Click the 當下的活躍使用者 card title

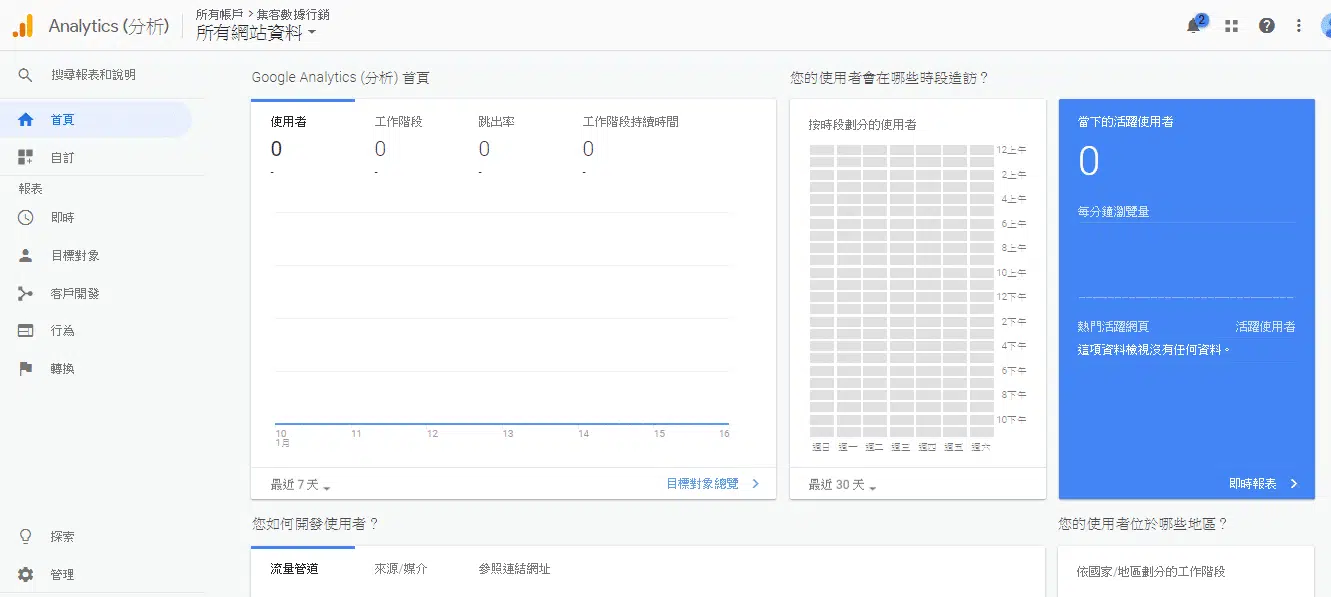coord(1125,122)
